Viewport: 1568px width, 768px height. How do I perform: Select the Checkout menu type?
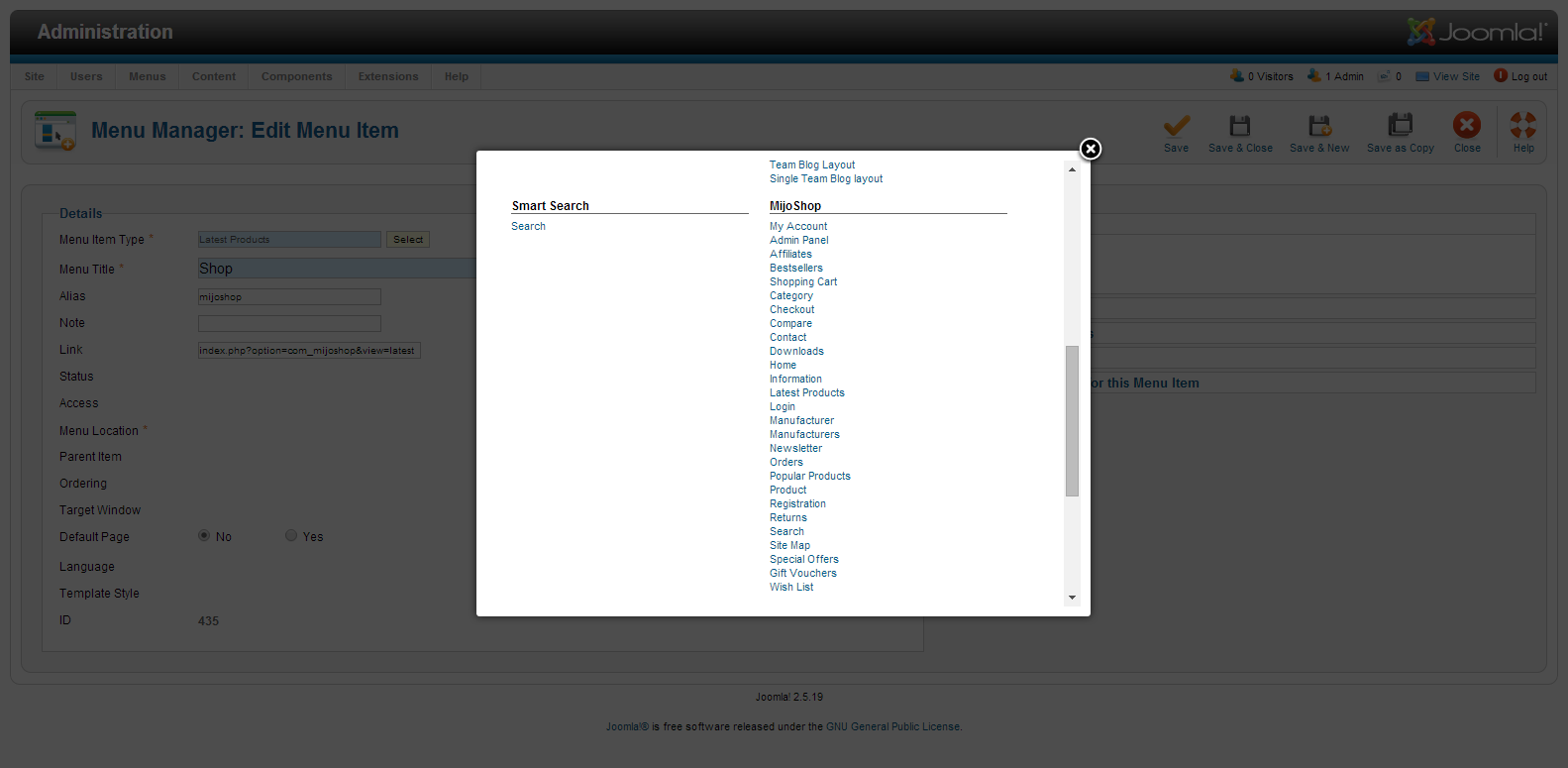point(792,310)
